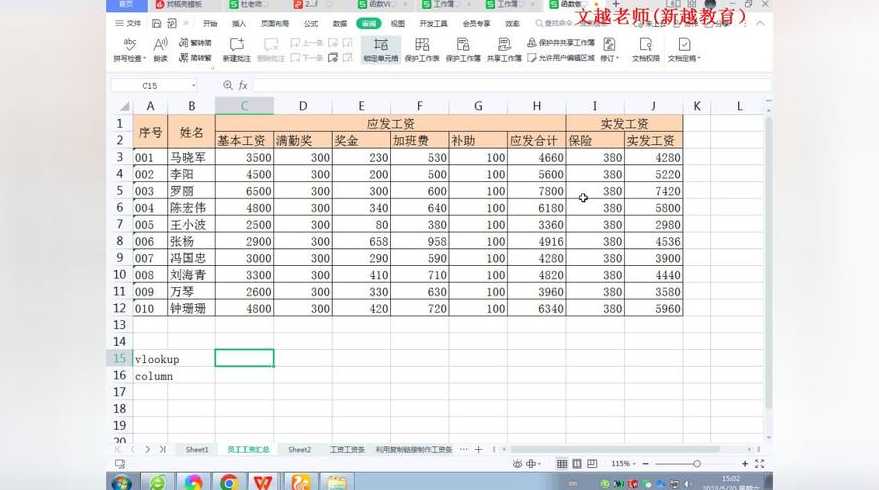
Task: Open the Spell Check (拼写检查) tool
Action: 129,49
